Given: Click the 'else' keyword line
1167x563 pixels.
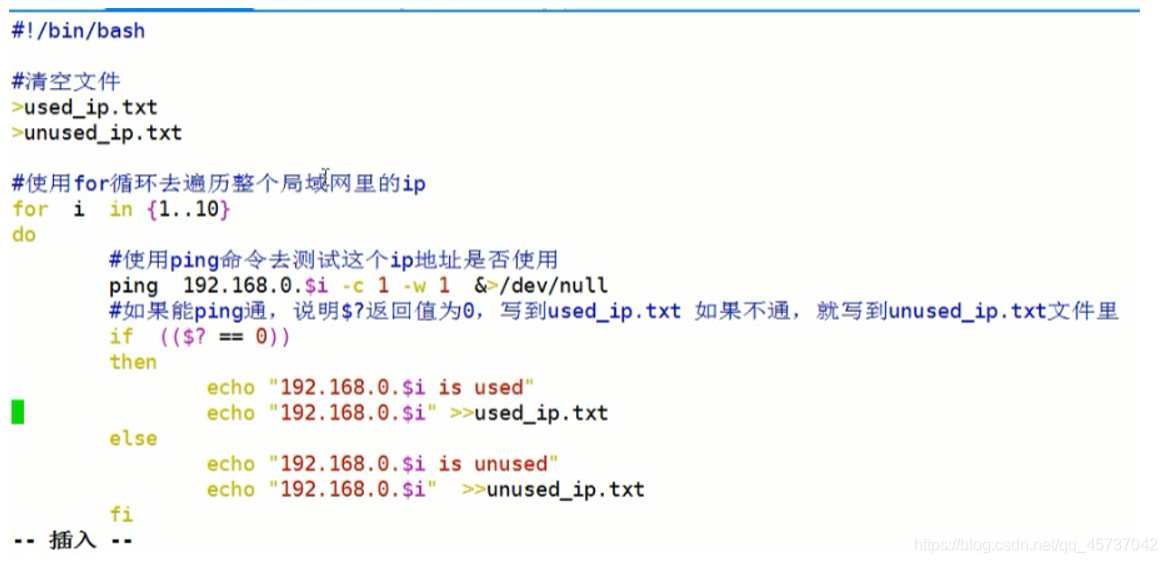Looking at the screenshot, I should [133, 439].
